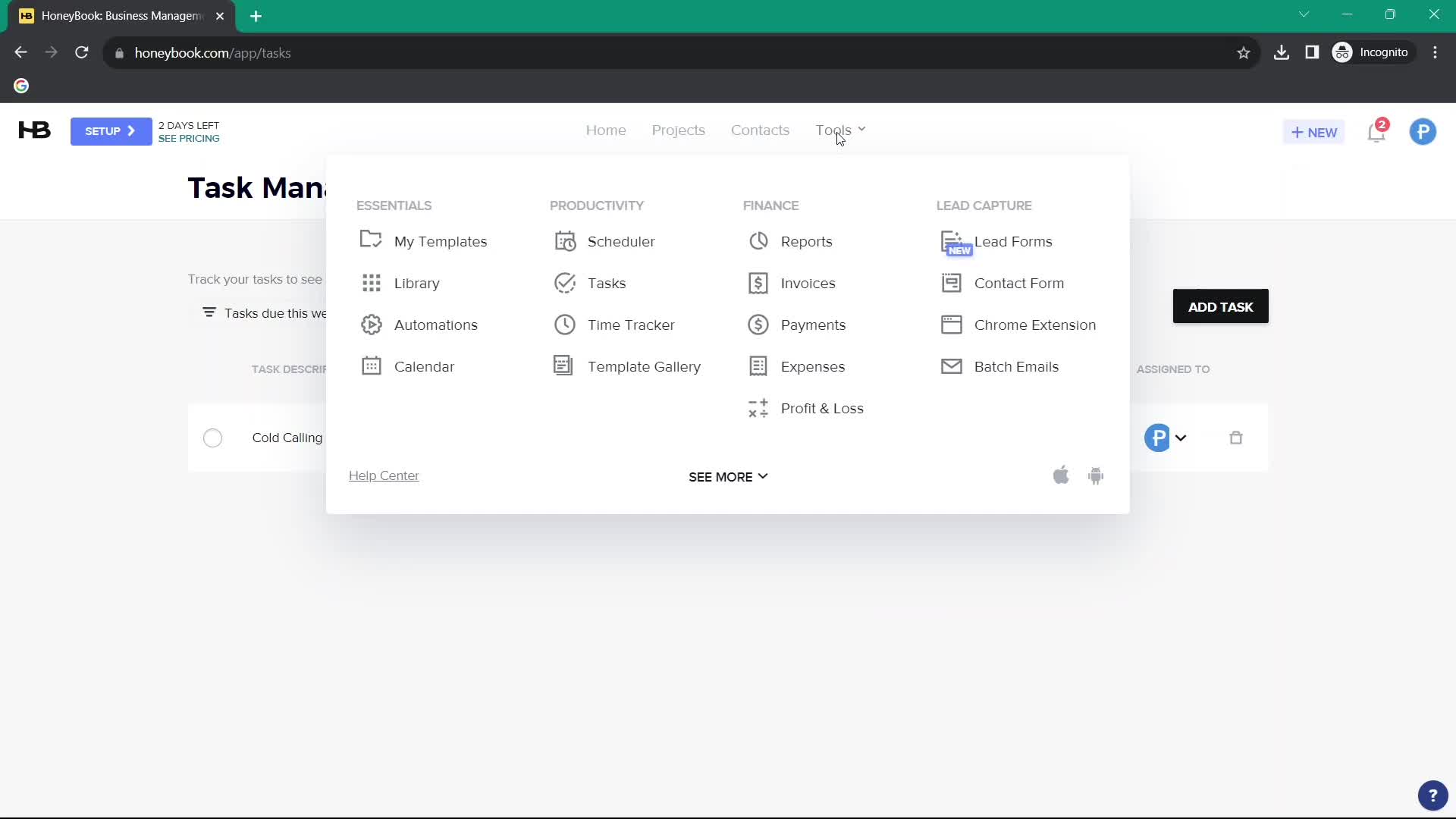Expand the assigned to dropdown
The height and width of the screenshot is (819, 1456).
tap(1180, 437)
